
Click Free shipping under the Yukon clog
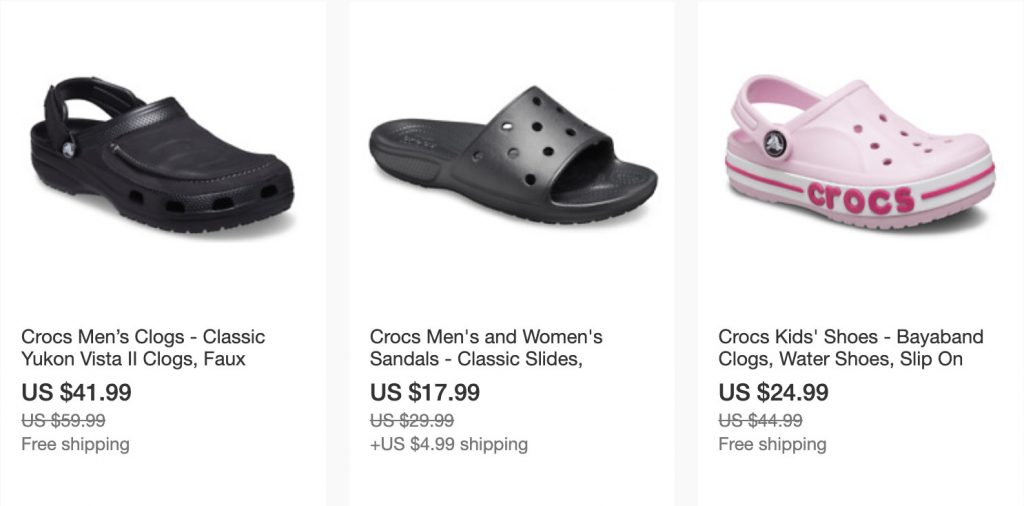tap(75, 444)
